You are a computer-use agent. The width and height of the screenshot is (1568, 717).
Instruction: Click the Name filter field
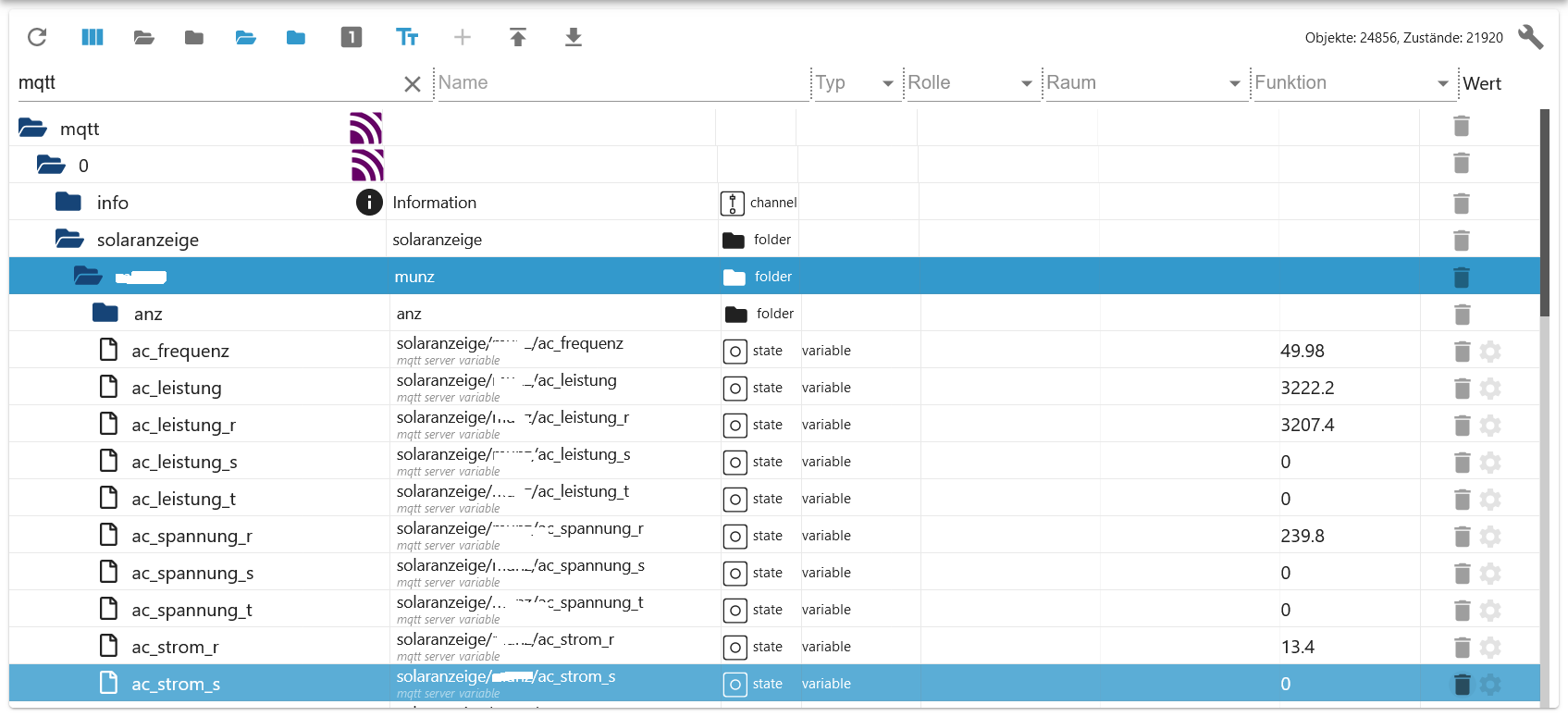(x=623, y=82)
